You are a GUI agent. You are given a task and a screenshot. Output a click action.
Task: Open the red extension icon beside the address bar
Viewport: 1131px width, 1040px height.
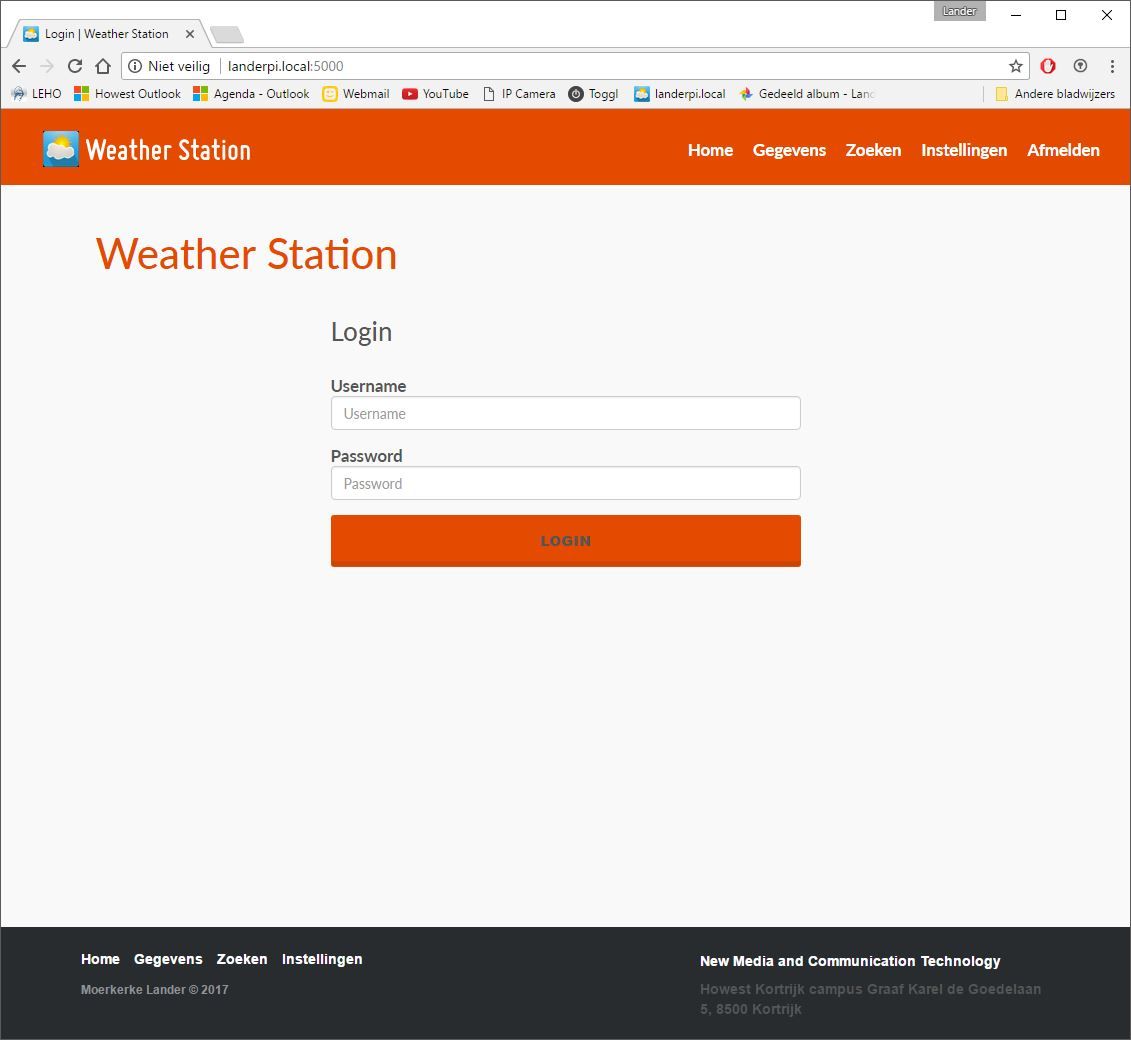pyautogui.click(x=1047, y=66)
